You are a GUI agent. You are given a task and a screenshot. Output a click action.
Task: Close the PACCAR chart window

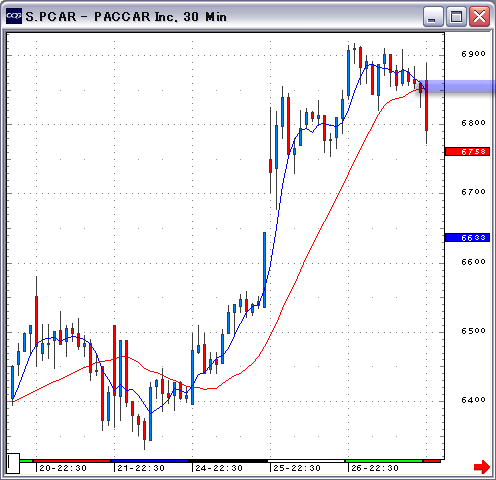479,16
